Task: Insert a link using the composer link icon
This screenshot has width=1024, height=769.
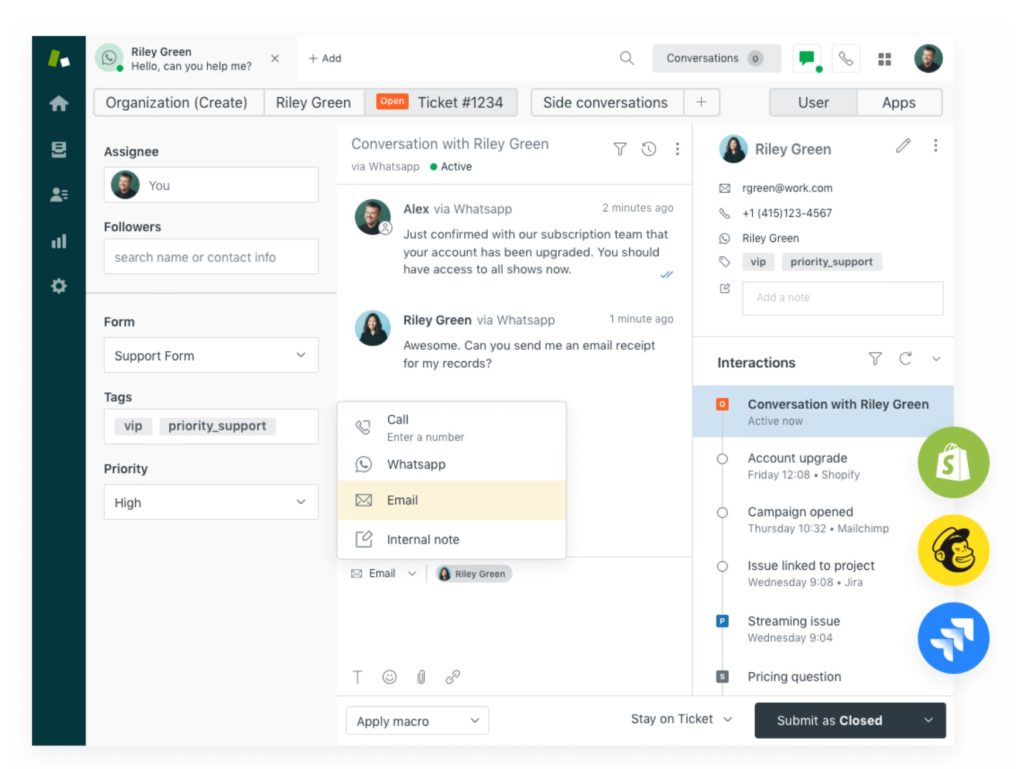Action: (453, 676)
